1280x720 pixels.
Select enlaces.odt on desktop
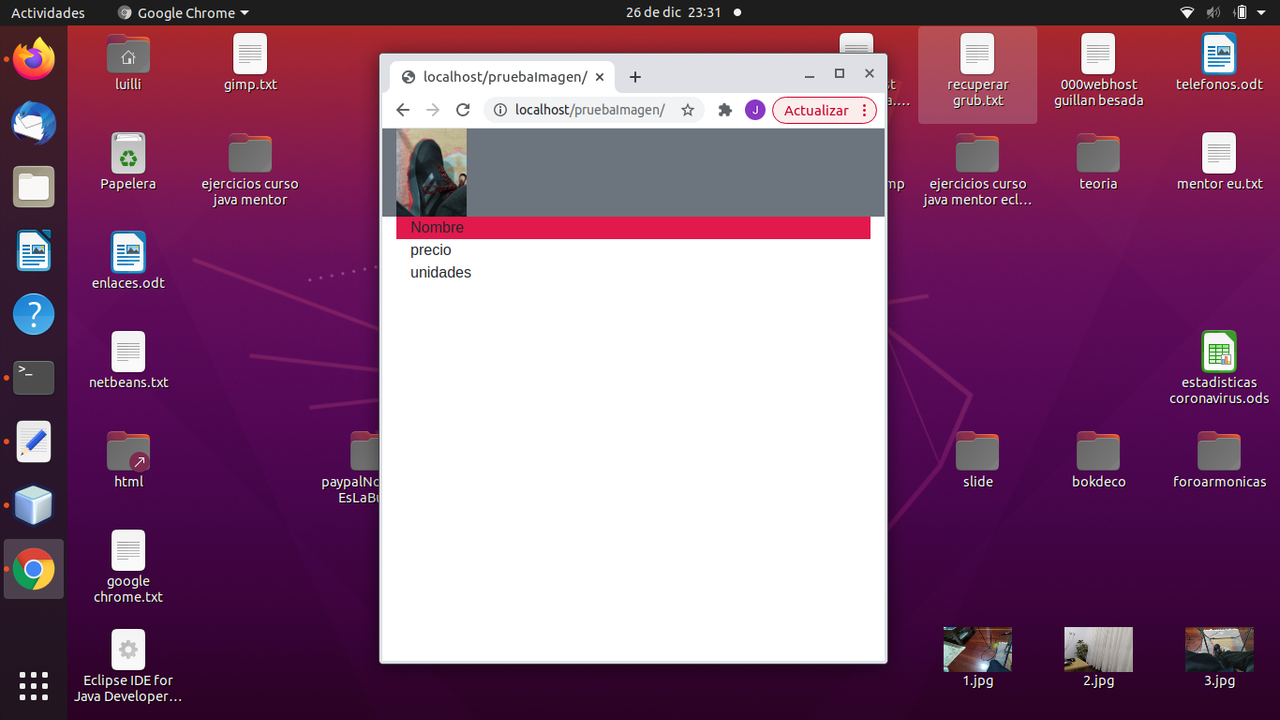tap(128, 260)
